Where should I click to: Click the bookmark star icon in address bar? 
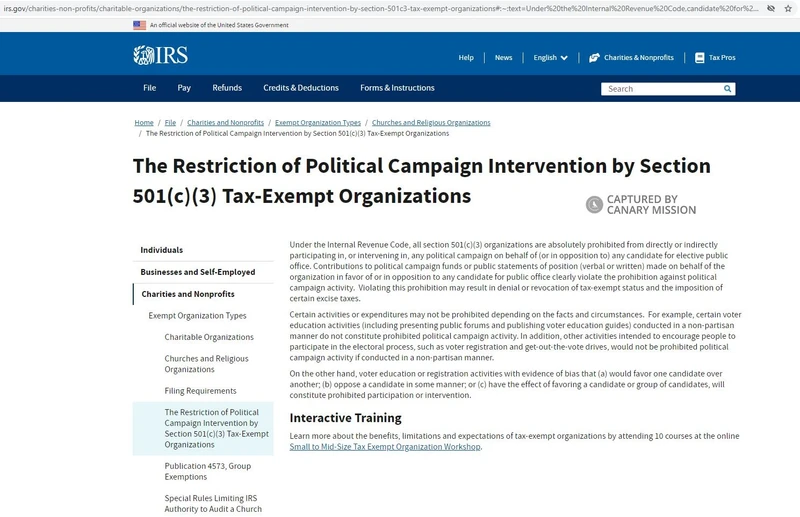point(788,9)
